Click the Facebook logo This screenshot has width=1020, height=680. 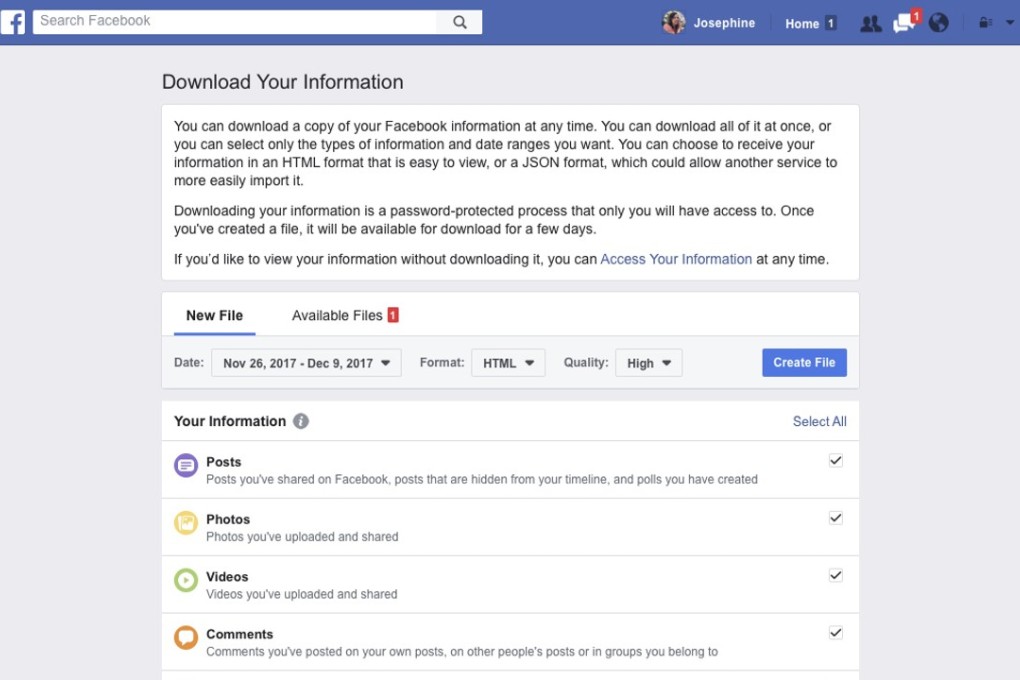[13, 21]
